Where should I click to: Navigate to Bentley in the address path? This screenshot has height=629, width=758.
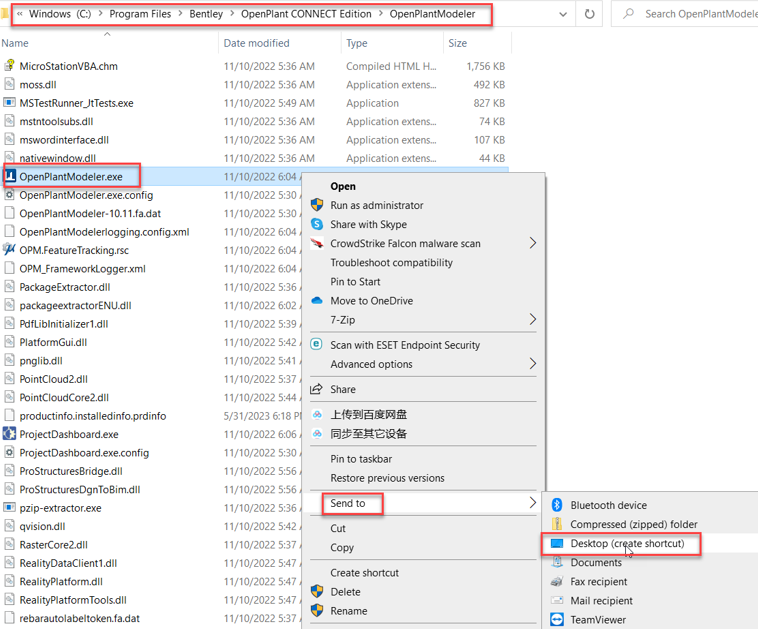point(206,14)
